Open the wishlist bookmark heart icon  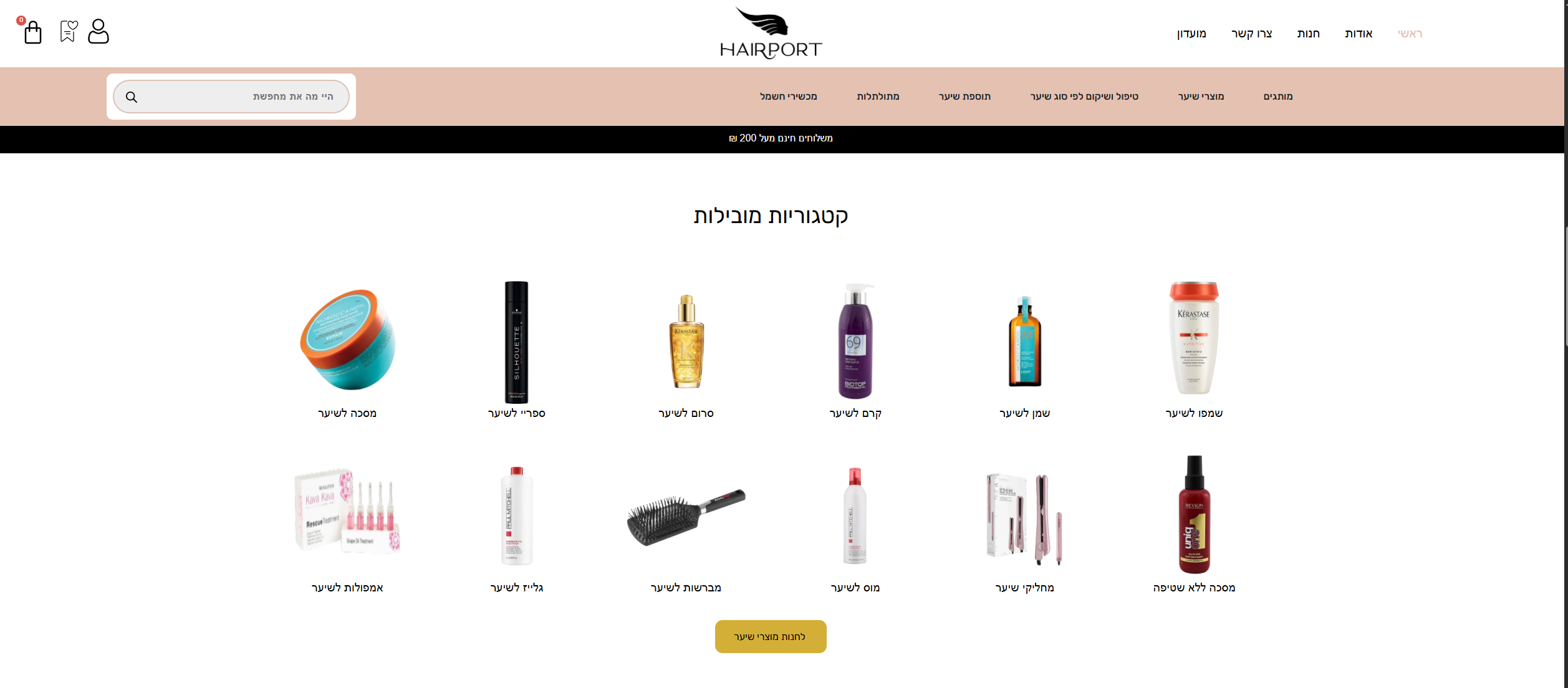pyautogui.click(x=69, y=31)
